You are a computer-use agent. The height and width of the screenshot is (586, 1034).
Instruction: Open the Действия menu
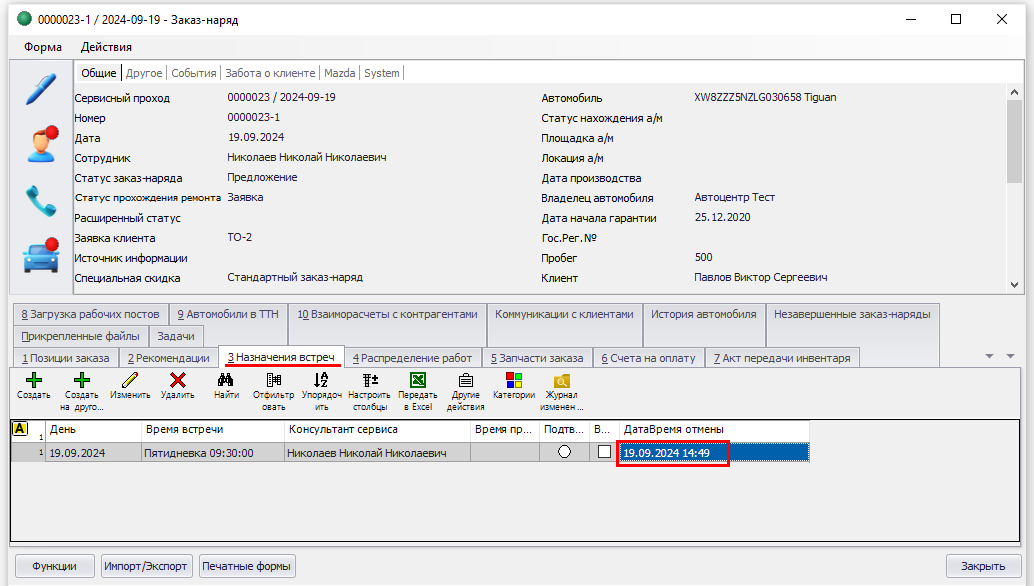pyautogui.click(x=106, y=47)
